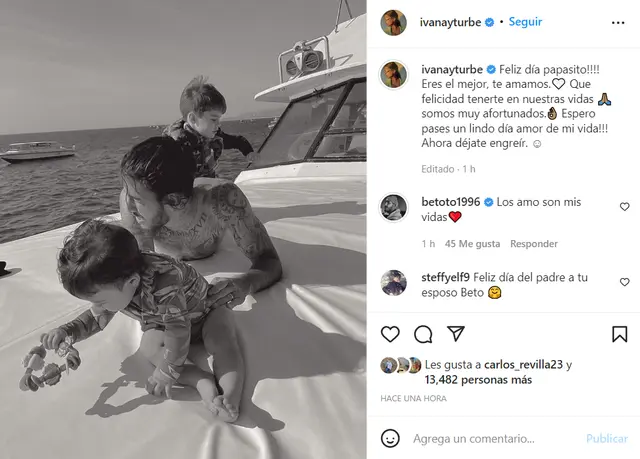Open carlos_revilla23's profile link
The width and height of the screenshot is (640, 459).
click(523, 364)
